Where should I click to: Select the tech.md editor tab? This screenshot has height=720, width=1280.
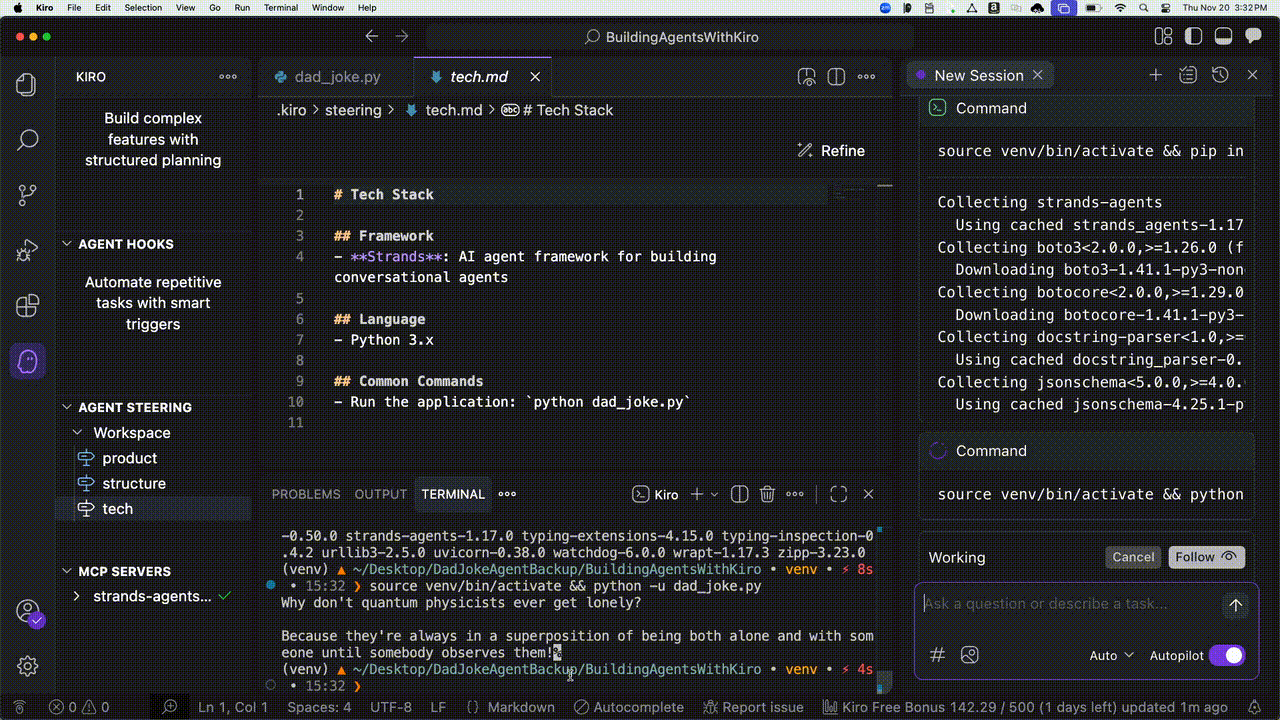point(479,77)
